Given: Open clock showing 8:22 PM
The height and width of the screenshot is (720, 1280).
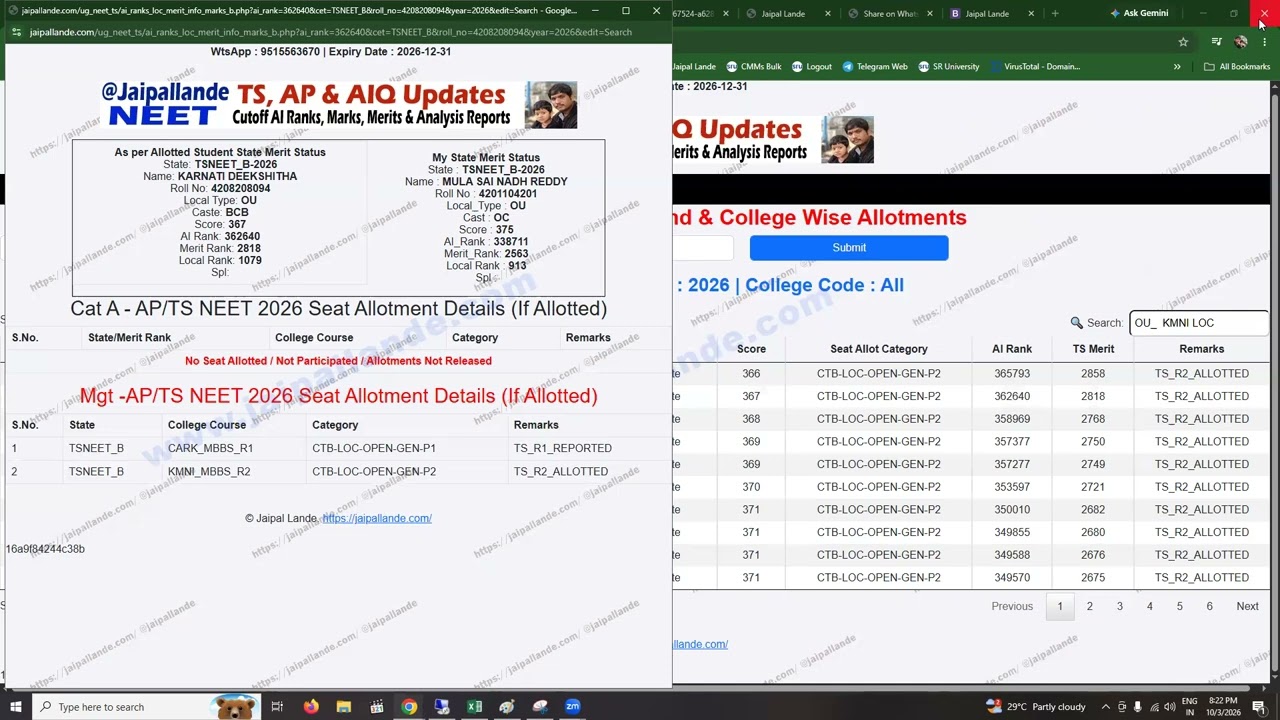Looking at the screenshot, I should [1224, 707].
